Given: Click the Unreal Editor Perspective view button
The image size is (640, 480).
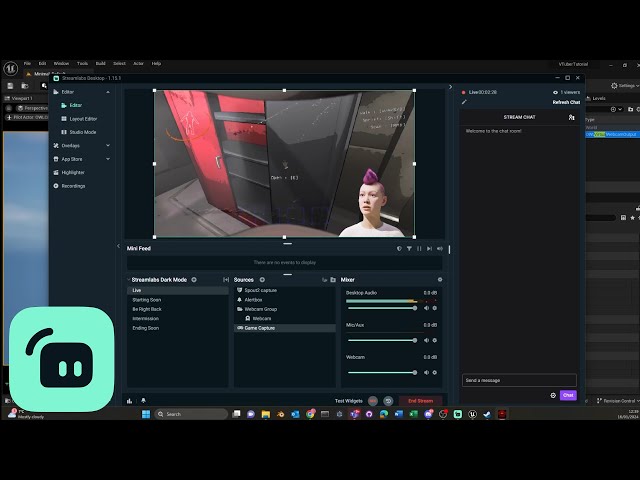Looking at the screenshot, I should click(32, 108).
